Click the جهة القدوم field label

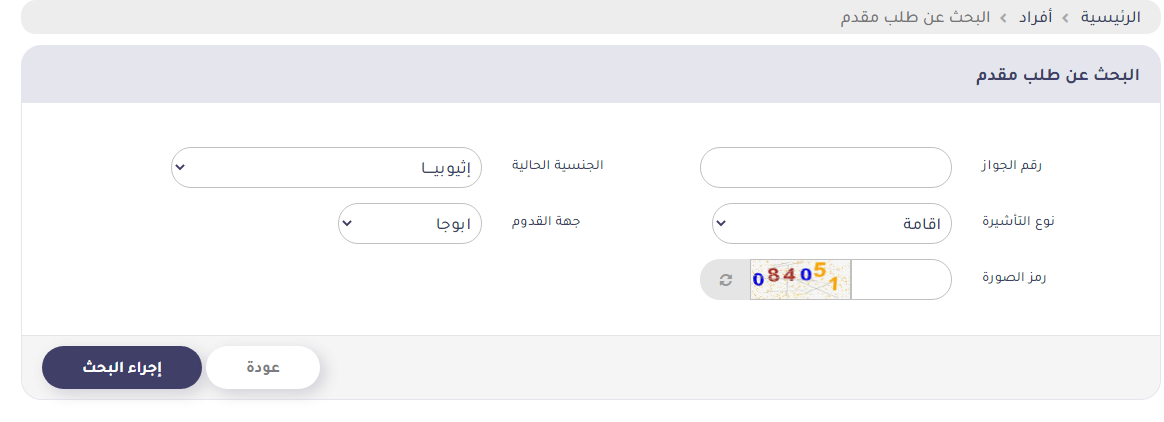tap(546, 221)
